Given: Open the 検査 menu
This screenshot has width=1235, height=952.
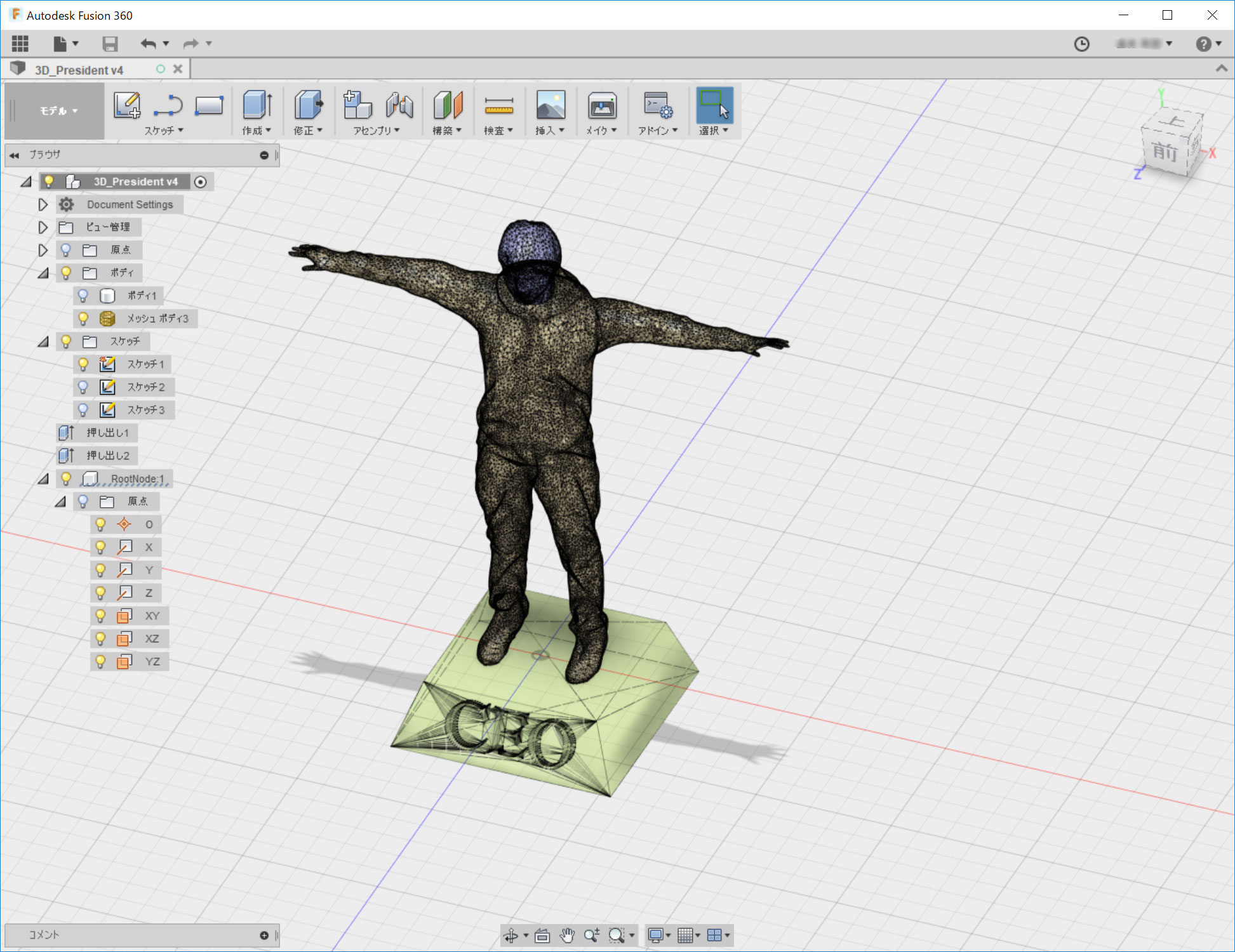Looking at the screenshot, I should click(x=498, y=131).
